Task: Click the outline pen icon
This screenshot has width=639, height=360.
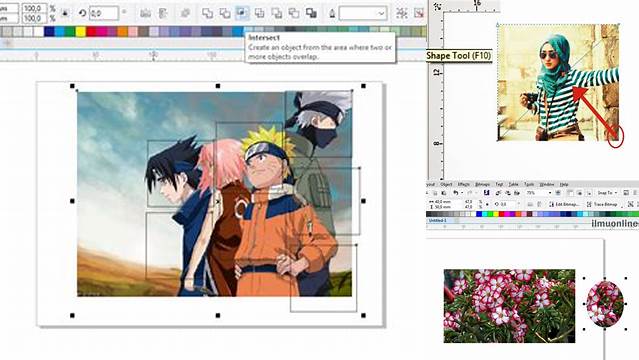Action: pos(332,13)
